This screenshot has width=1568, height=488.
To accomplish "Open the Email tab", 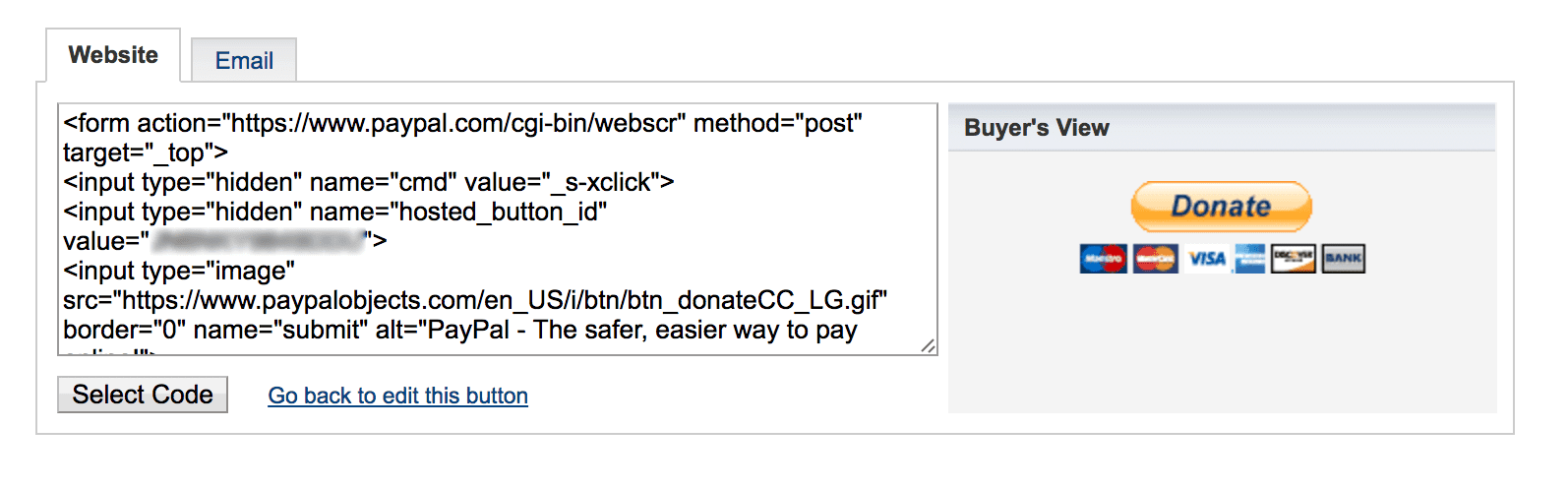I will [x=244, y=61].
